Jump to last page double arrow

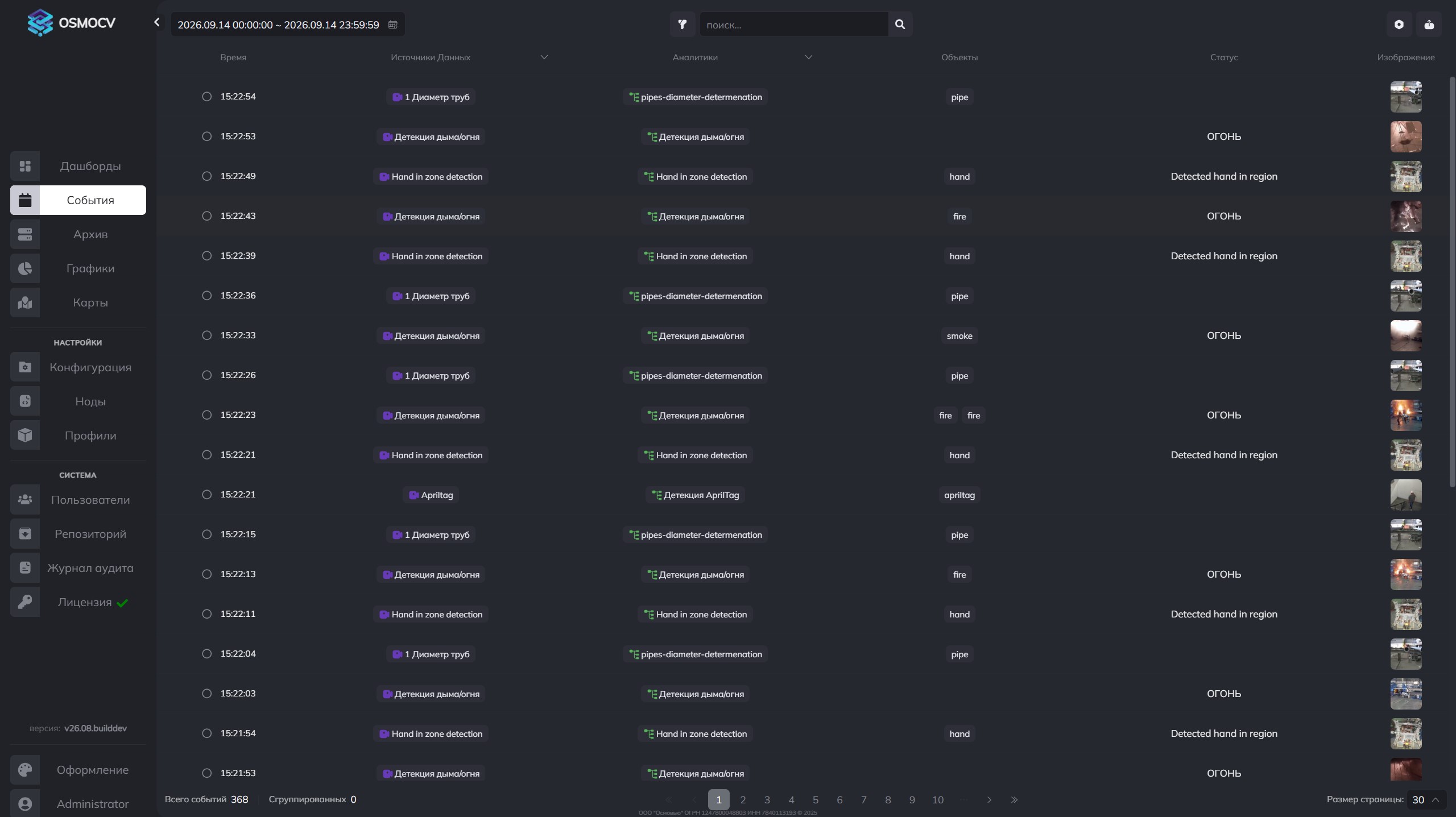[1014, 800]
